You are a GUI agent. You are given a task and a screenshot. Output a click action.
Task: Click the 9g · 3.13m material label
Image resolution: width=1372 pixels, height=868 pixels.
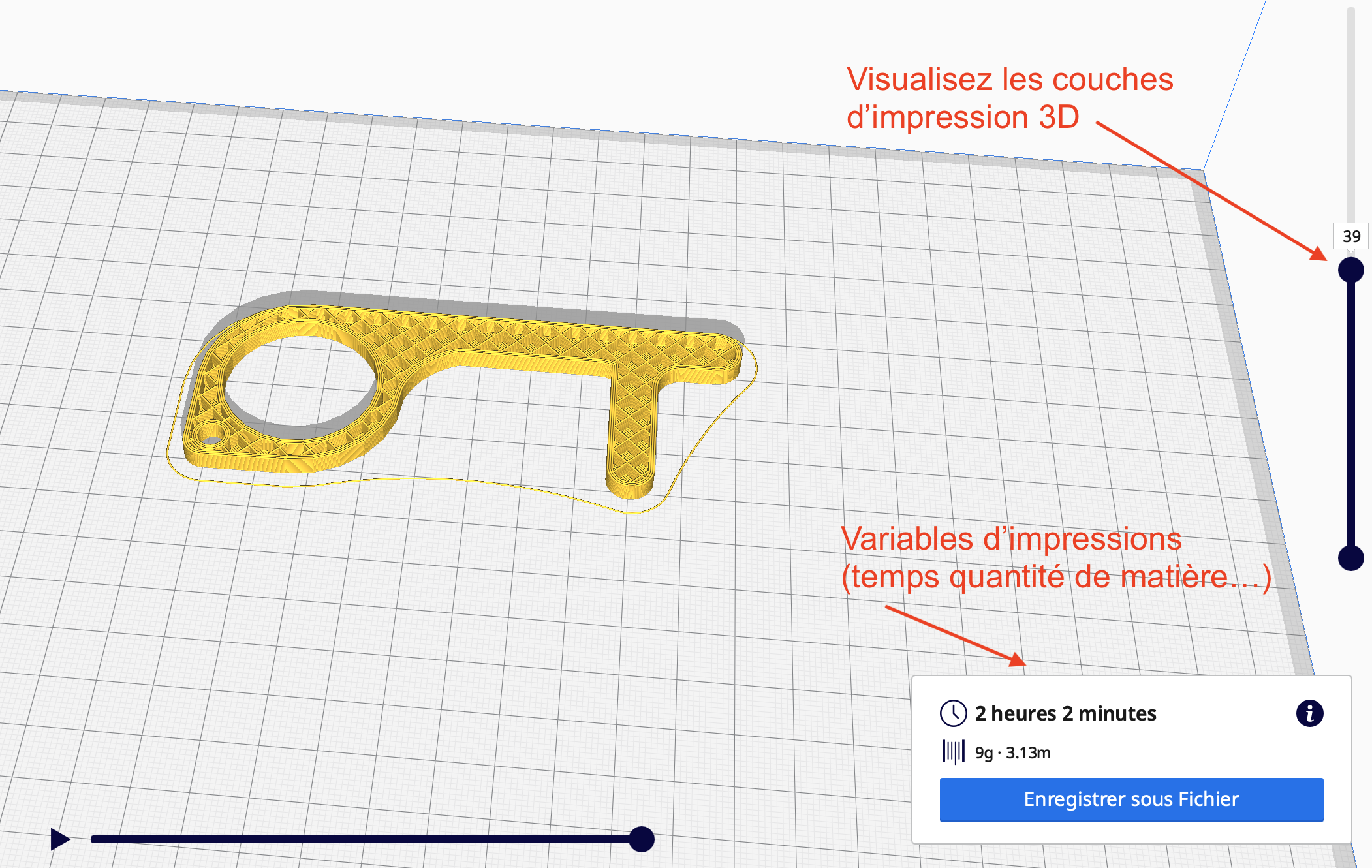(1012, 752)
